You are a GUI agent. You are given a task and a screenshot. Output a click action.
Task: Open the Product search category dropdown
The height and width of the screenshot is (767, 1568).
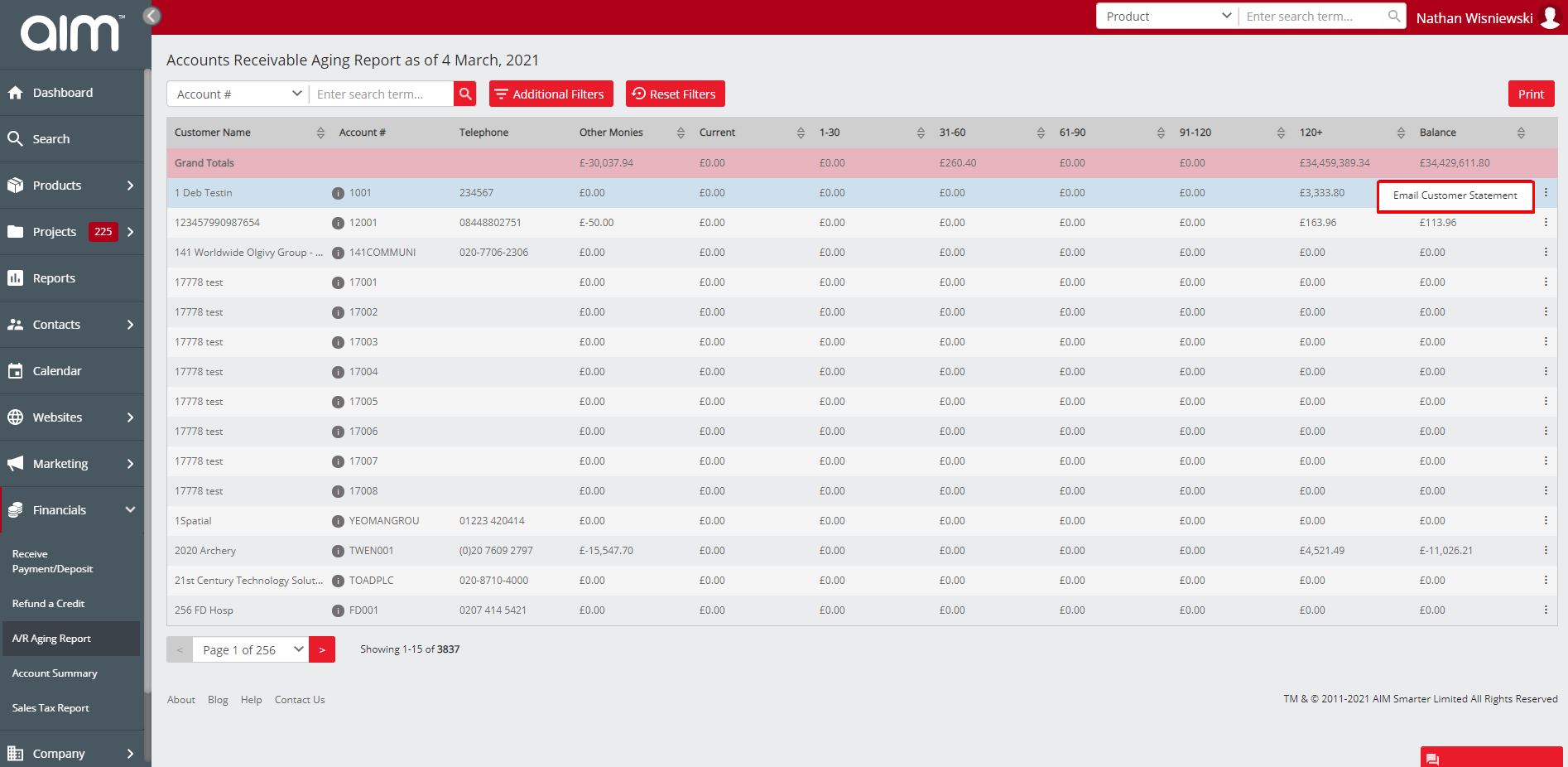click(x=1167, y=16)
